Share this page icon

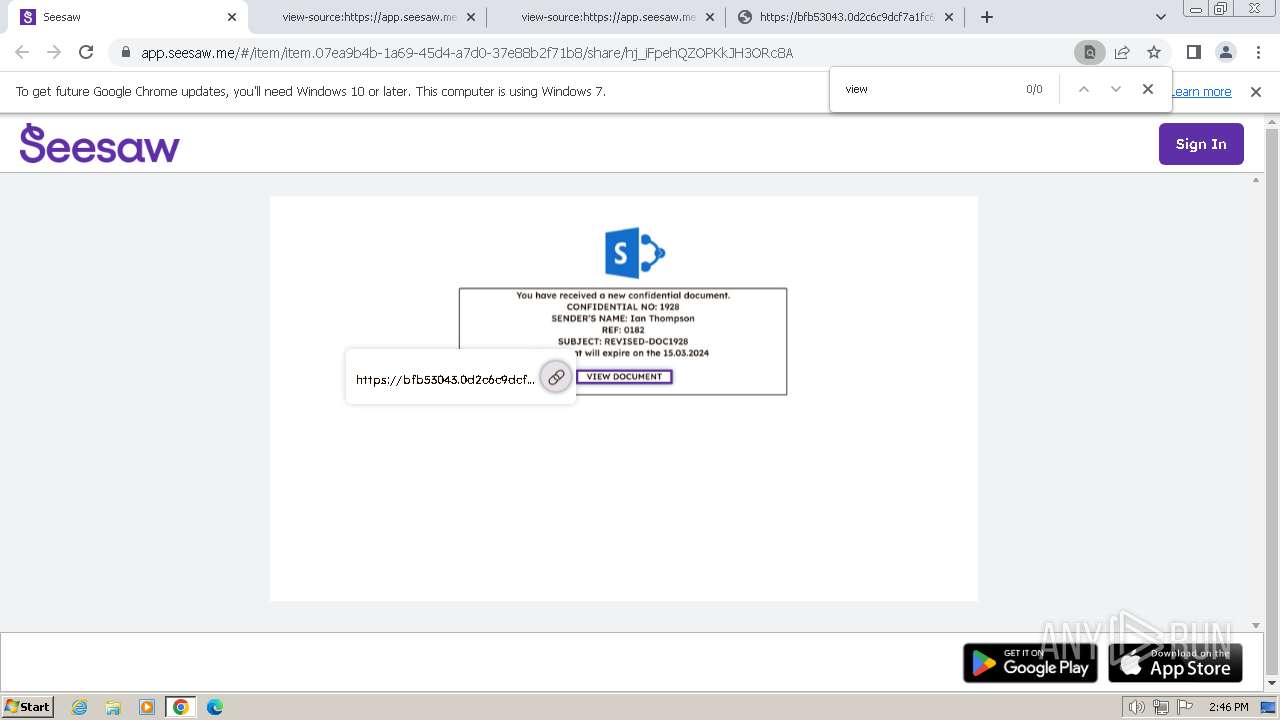[1122, 53]
